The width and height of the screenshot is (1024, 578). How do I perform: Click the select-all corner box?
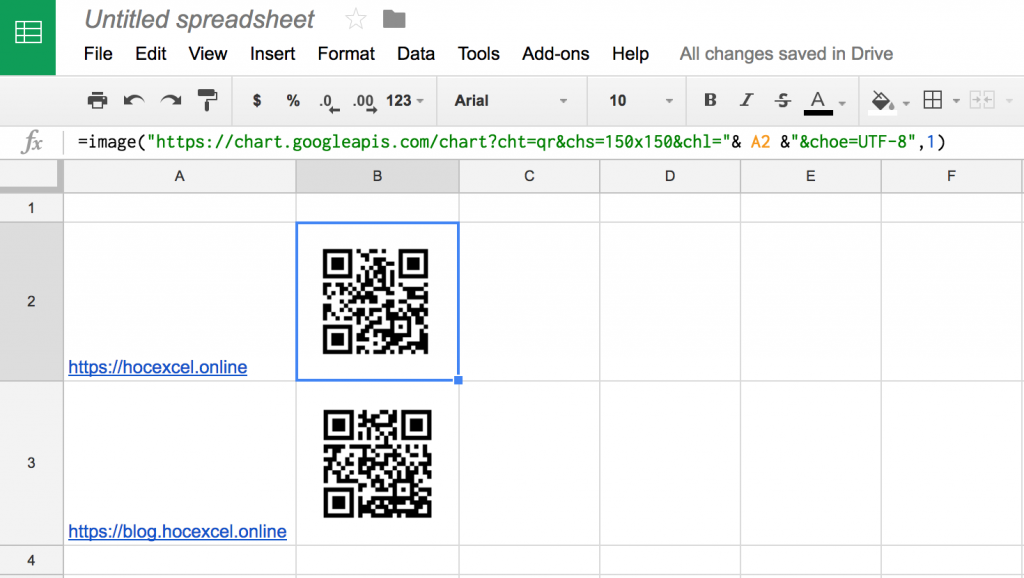click(x=31, y=176)
